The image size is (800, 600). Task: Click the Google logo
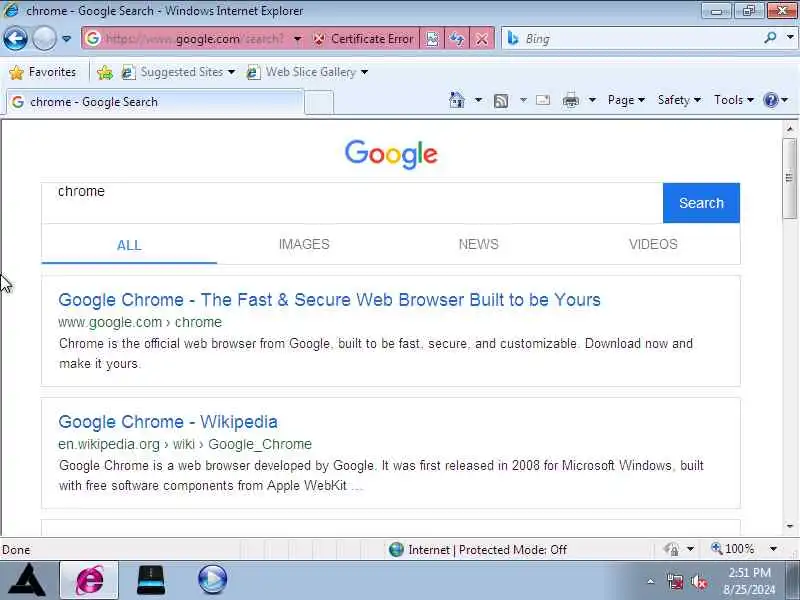click(x=391, y=154)
